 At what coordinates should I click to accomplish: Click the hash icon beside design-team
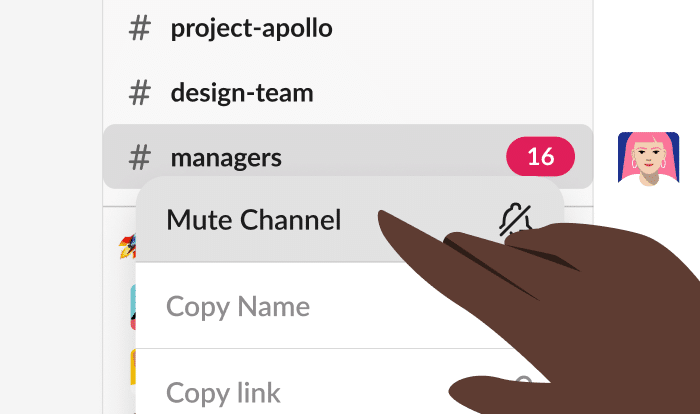(x=140, y=93)
